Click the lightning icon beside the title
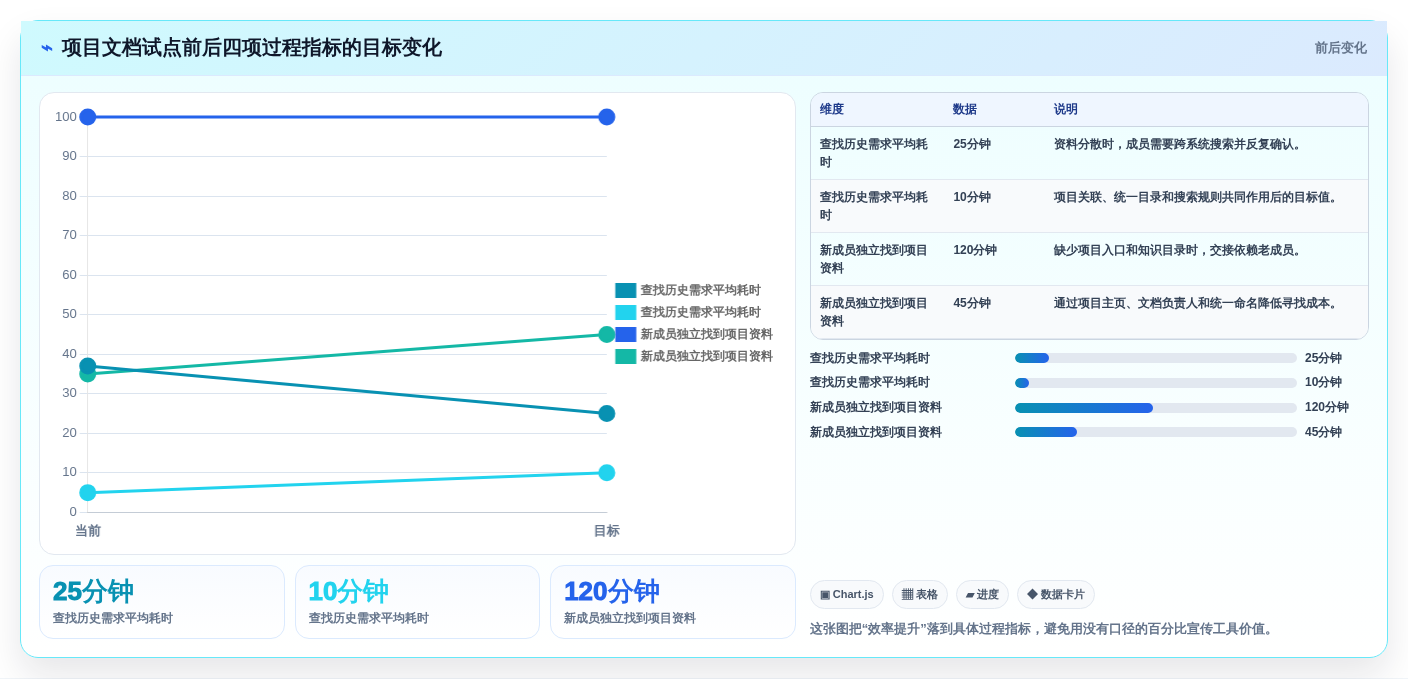This screenshot has width=1408, height=679. coord(47,48)
